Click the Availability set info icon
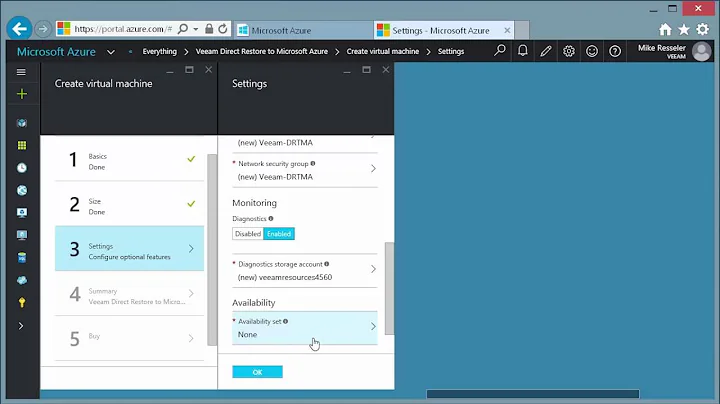The width and height of the screenshot is (720, 404). 286,321
